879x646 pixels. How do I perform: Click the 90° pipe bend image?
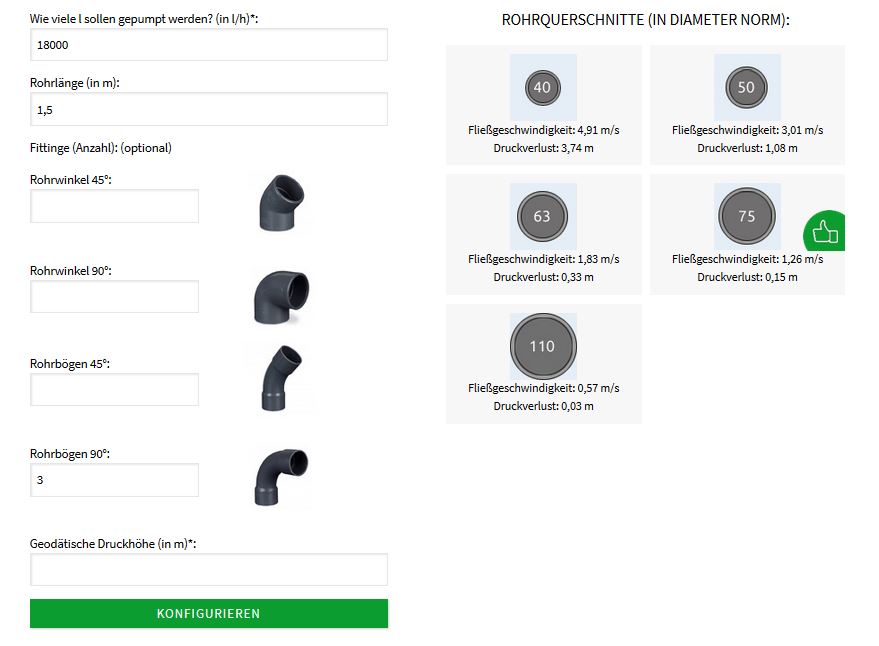point(280,476)
